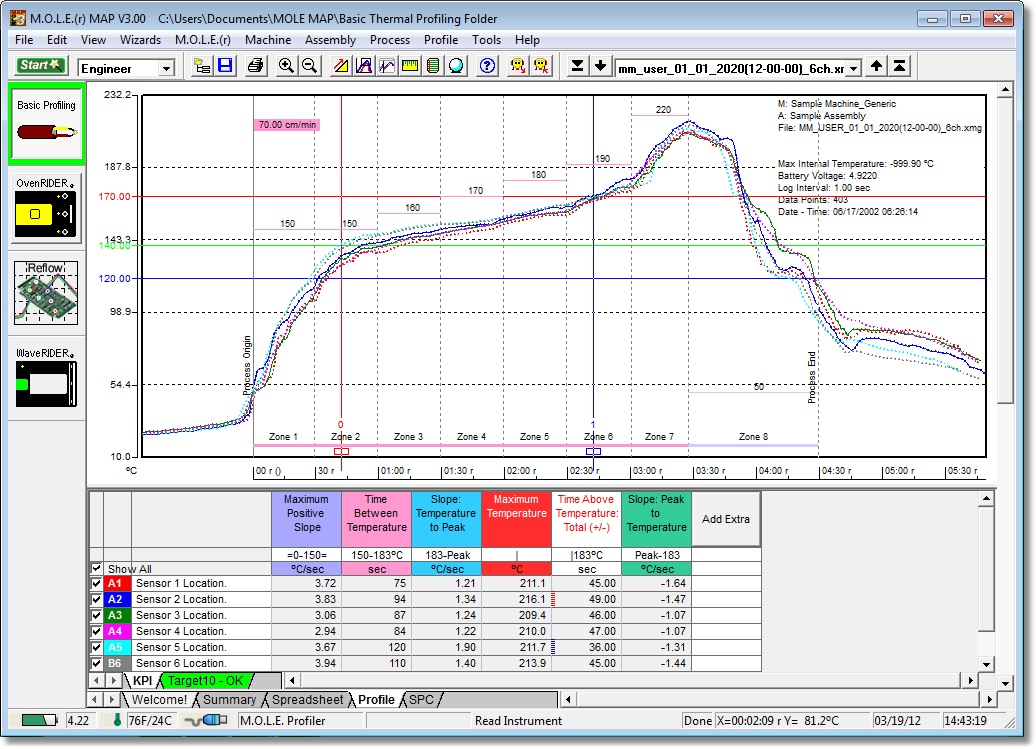Click the red X-cursor marker on timeline

click(x=341, y=452)
